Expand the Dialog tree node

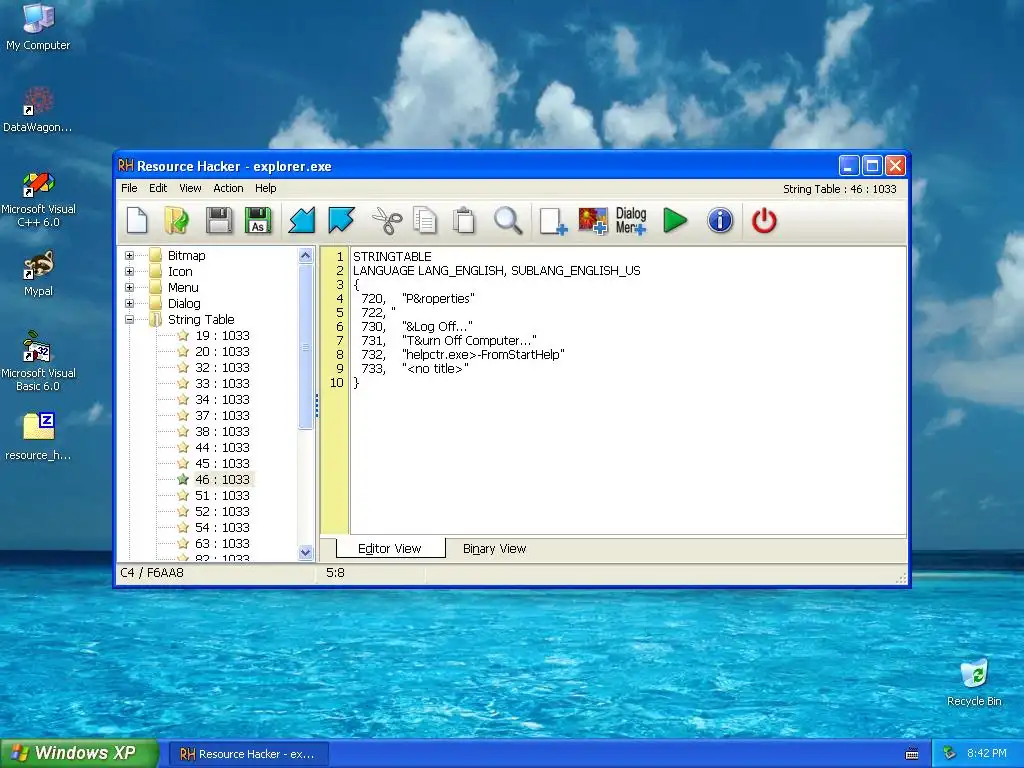point(129,304)
